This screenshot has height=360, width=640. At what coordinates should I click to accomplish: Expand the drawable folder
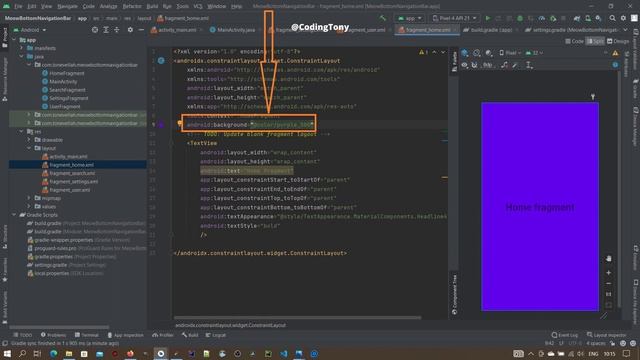pos(29,140)
